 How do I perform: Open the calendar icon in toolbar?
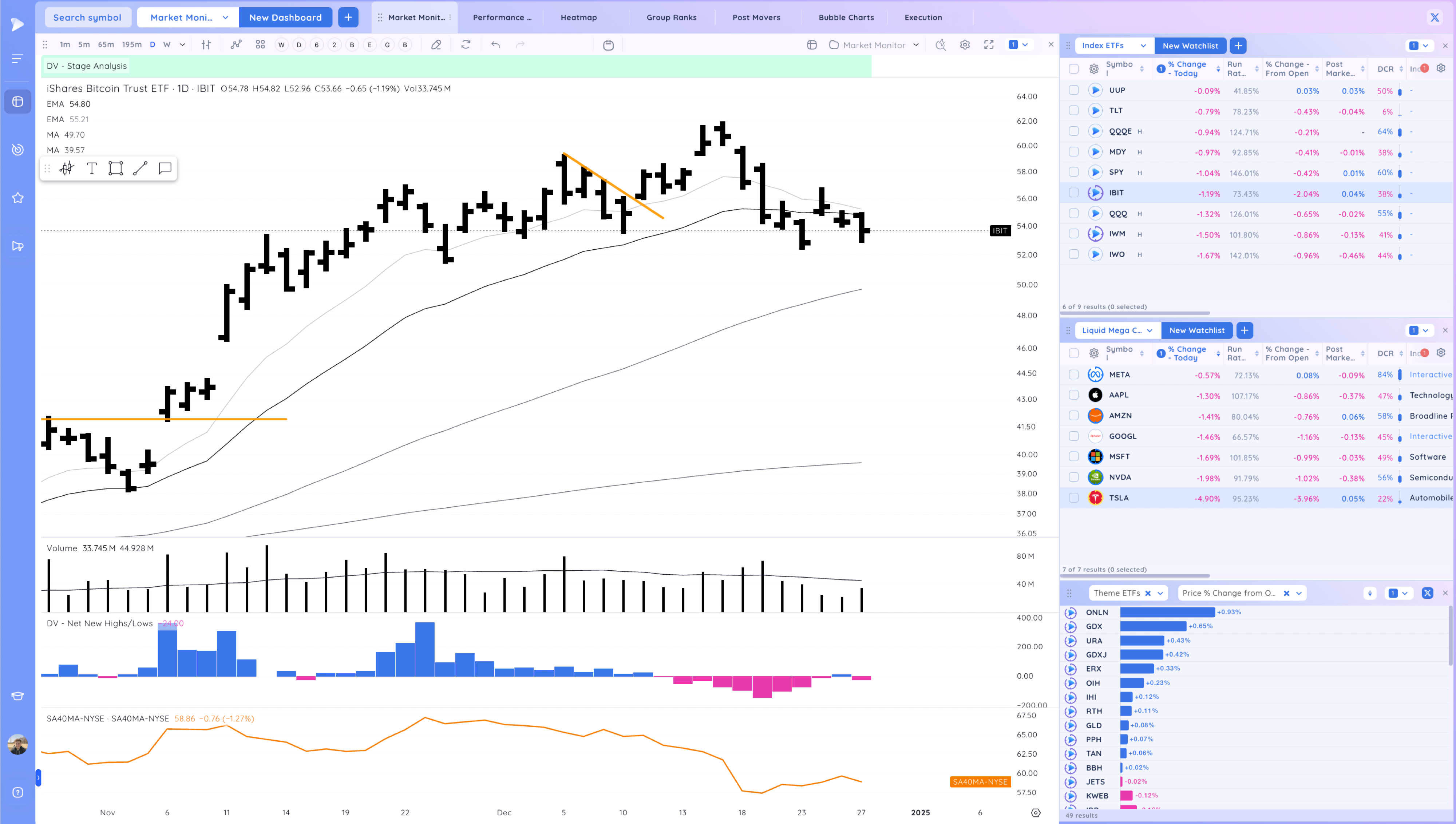click(608, 45)
